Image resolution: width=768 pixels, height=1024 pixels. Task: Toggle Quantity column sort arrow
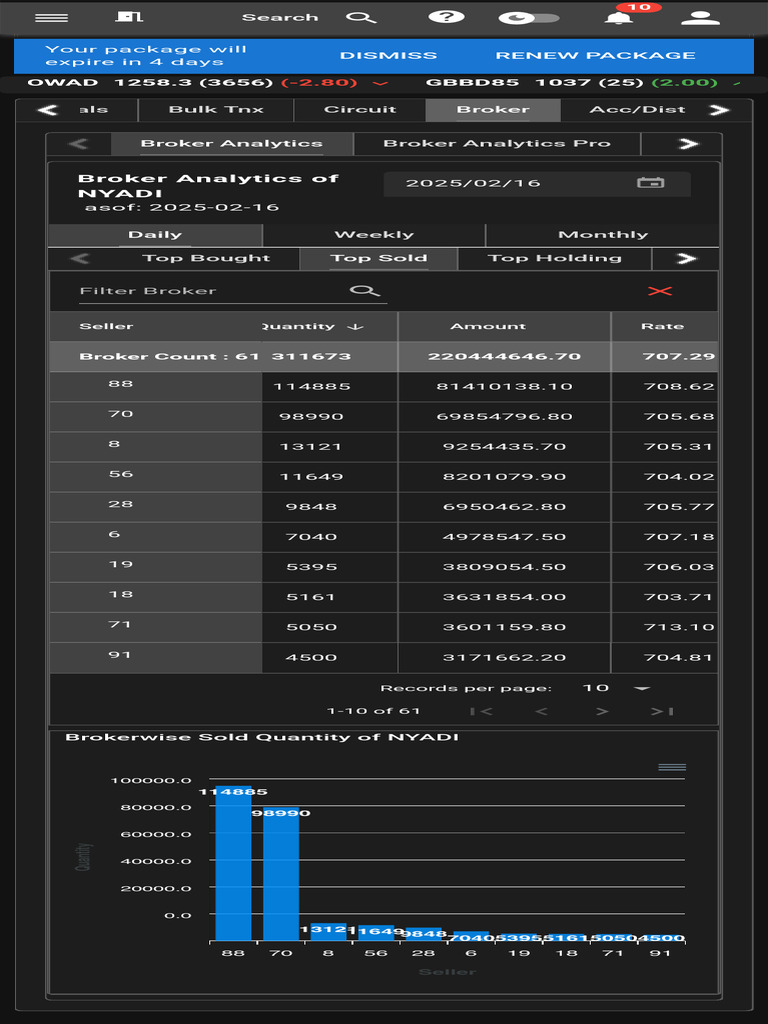point(355,327)
